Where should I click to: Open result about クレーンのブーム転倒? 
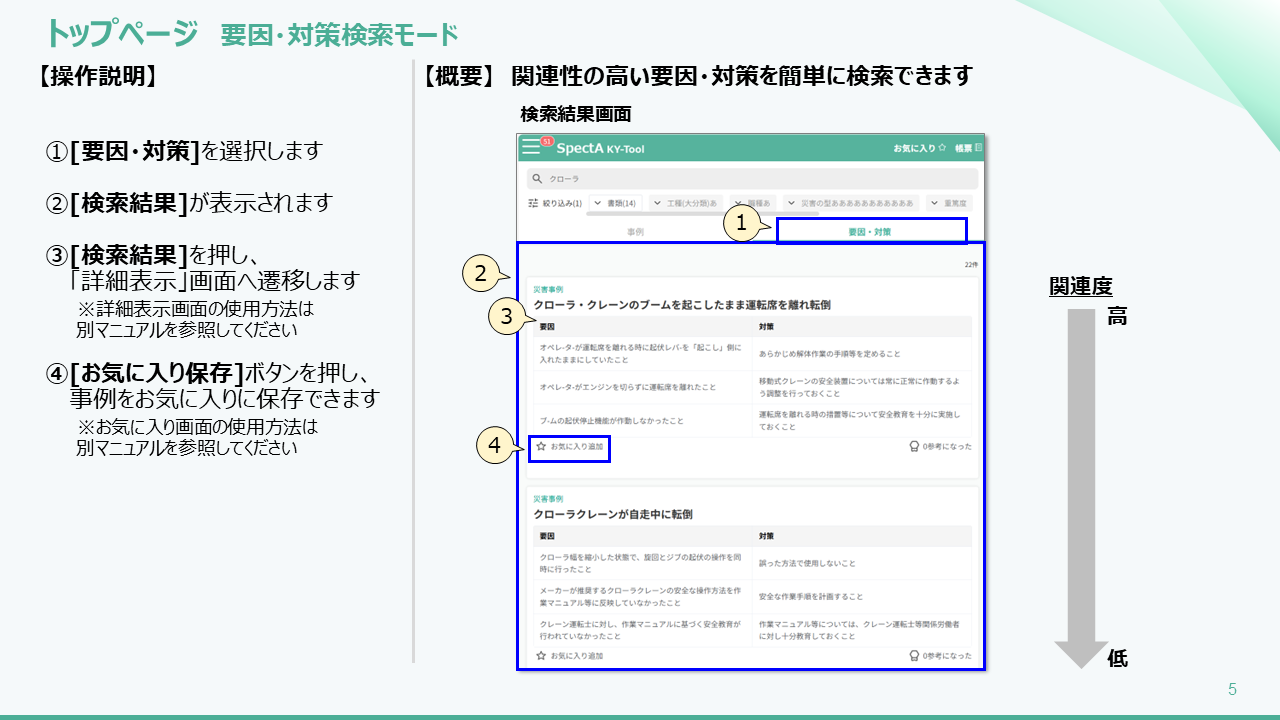pos(682,304)
